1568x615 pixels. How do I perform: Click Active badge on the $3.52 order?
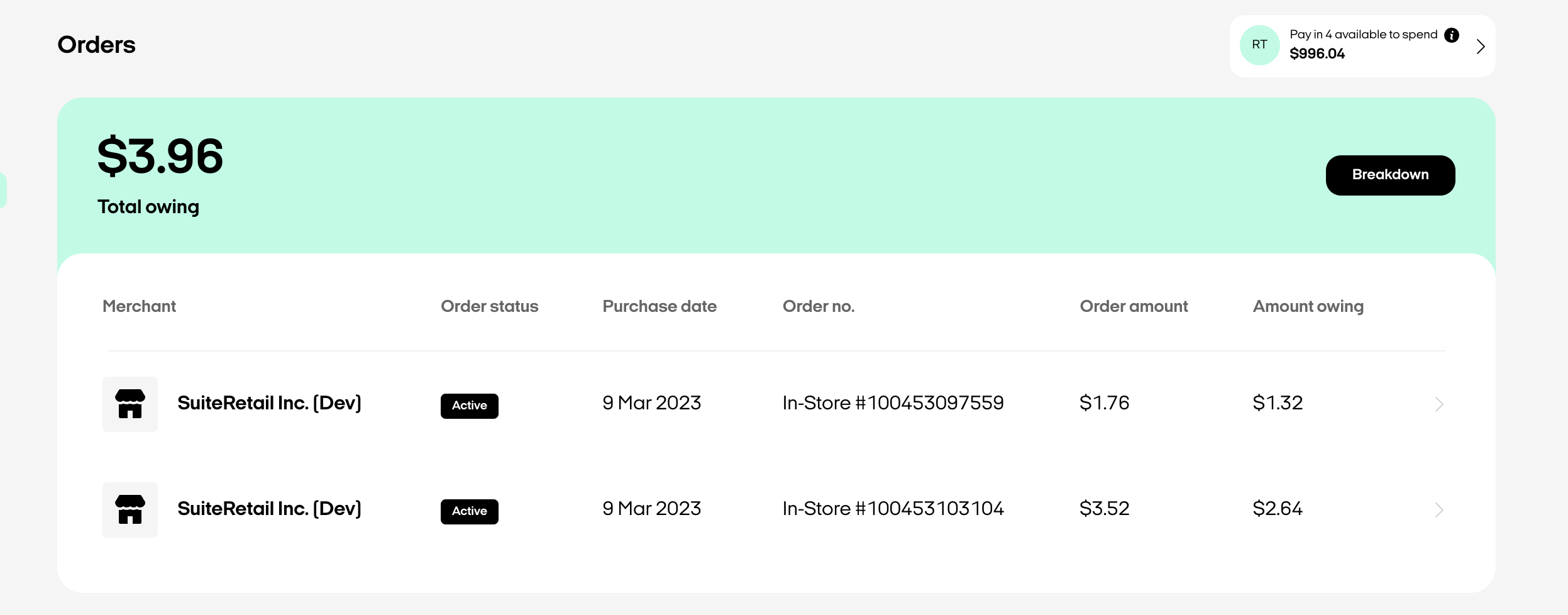click(469, 511)
